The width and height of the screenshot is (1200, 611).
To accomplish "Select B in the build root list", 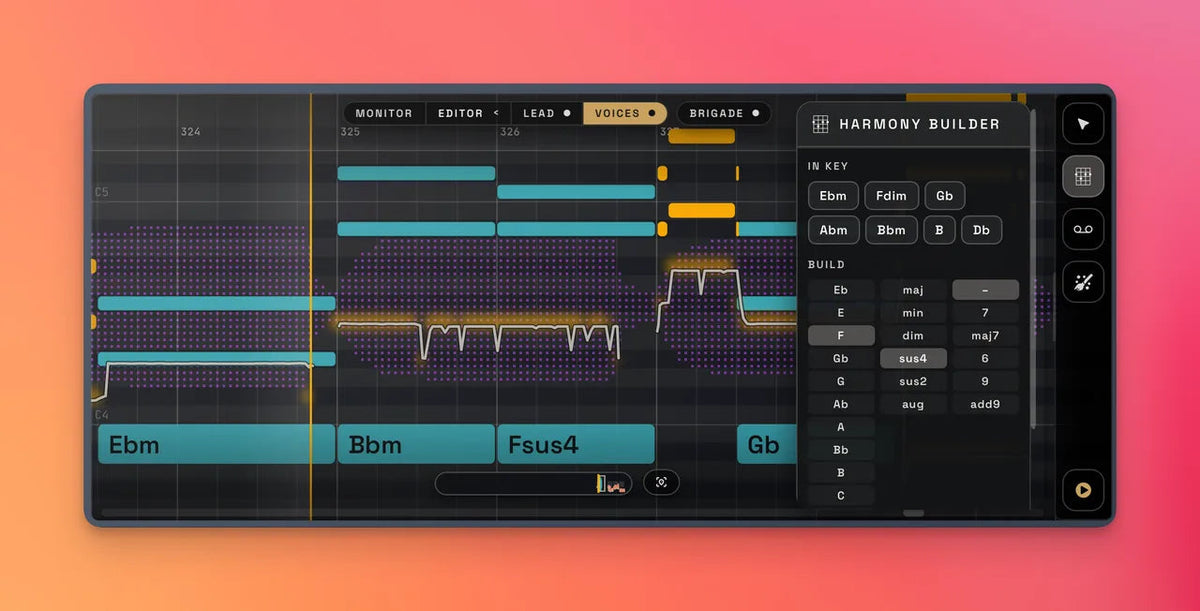I will click(841, 473).
